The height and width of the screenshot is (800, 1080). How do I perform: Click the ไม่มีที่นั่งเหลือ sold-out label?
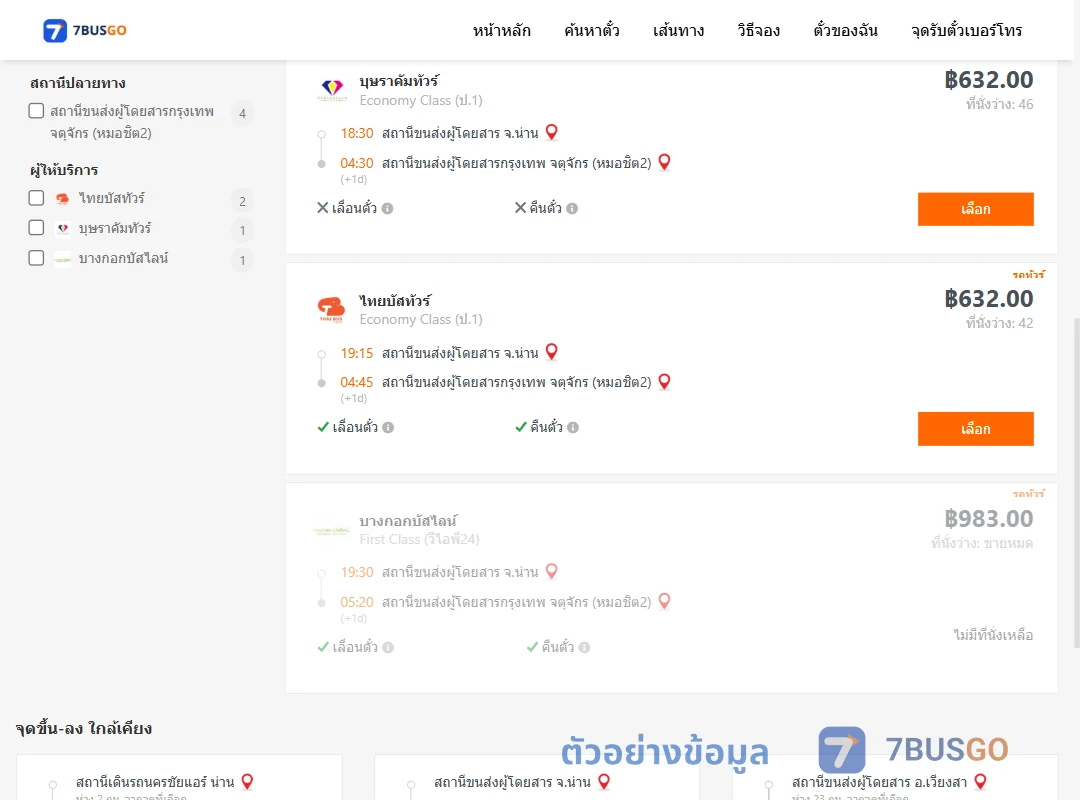pos(993,635)
